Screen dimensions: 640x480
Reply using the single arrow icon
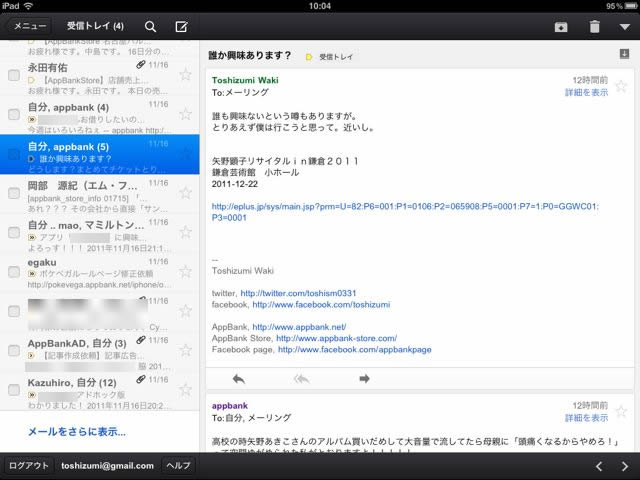click(239, 379)
